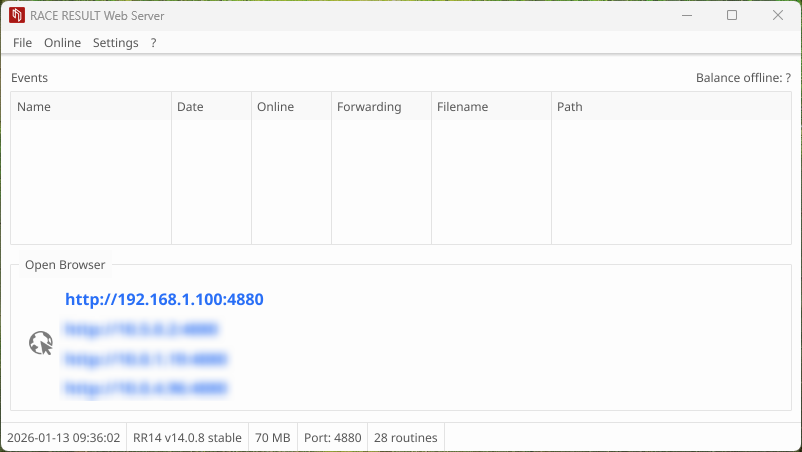Click the Balance offline label
Screen dimensions: 802x452
[x=742, y=78]
